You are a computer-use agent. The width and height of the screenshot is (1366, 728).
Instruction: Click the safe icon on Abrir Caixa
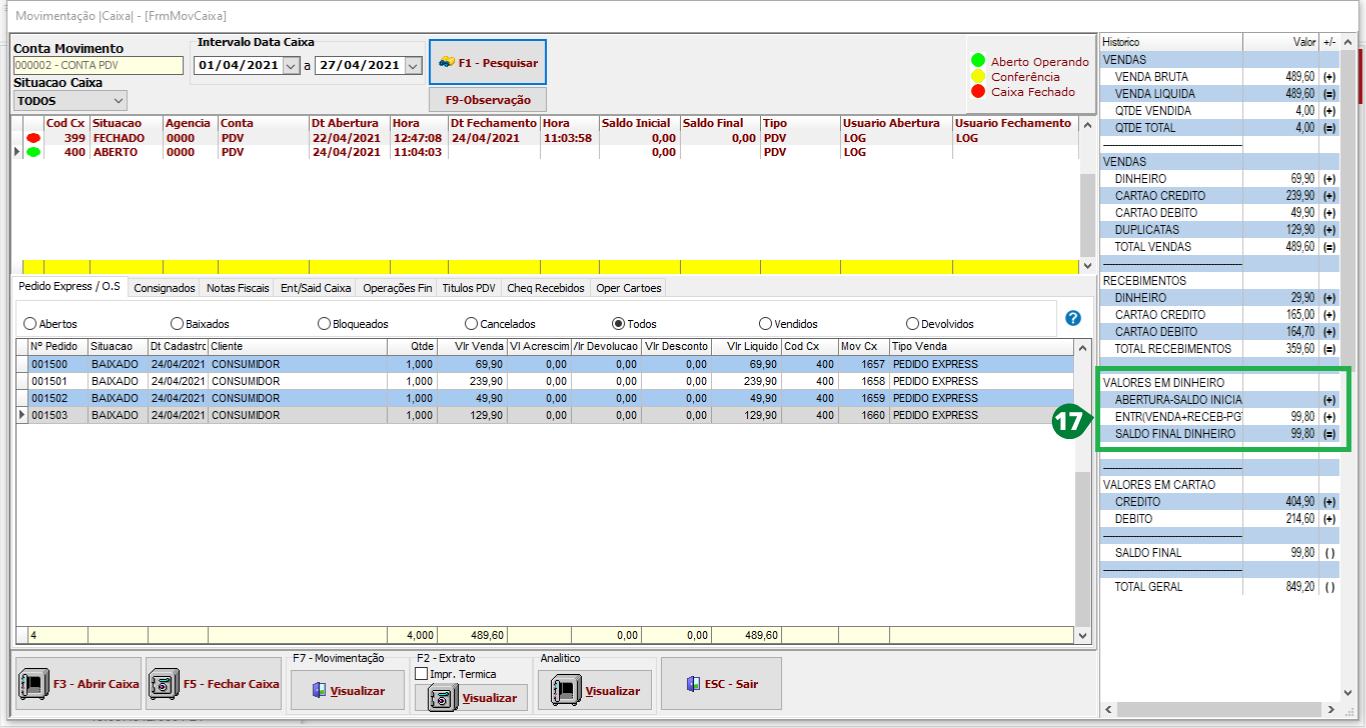(x=34, y=685)
